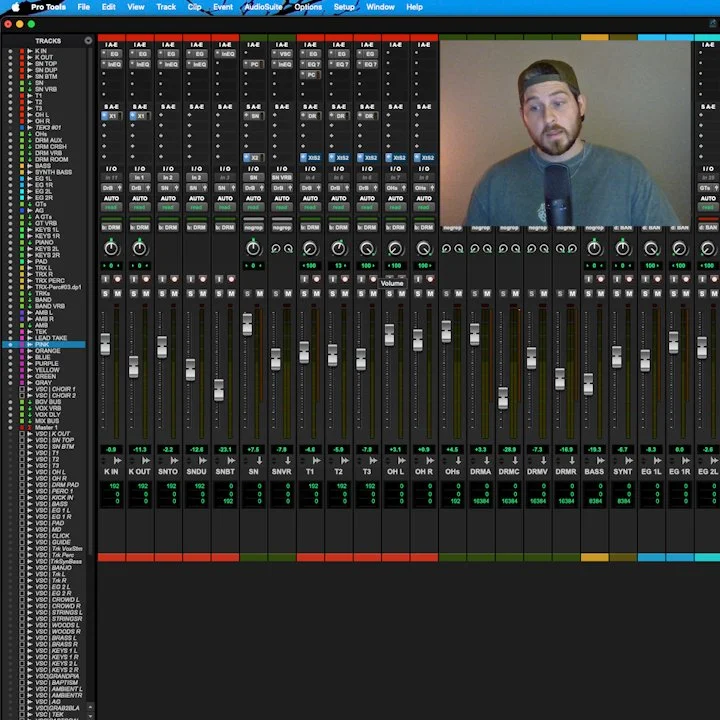This screenshot has height=720, width=720.
Task: Open automation mode selector 'read' on SNTO
Action: point(168,208)
